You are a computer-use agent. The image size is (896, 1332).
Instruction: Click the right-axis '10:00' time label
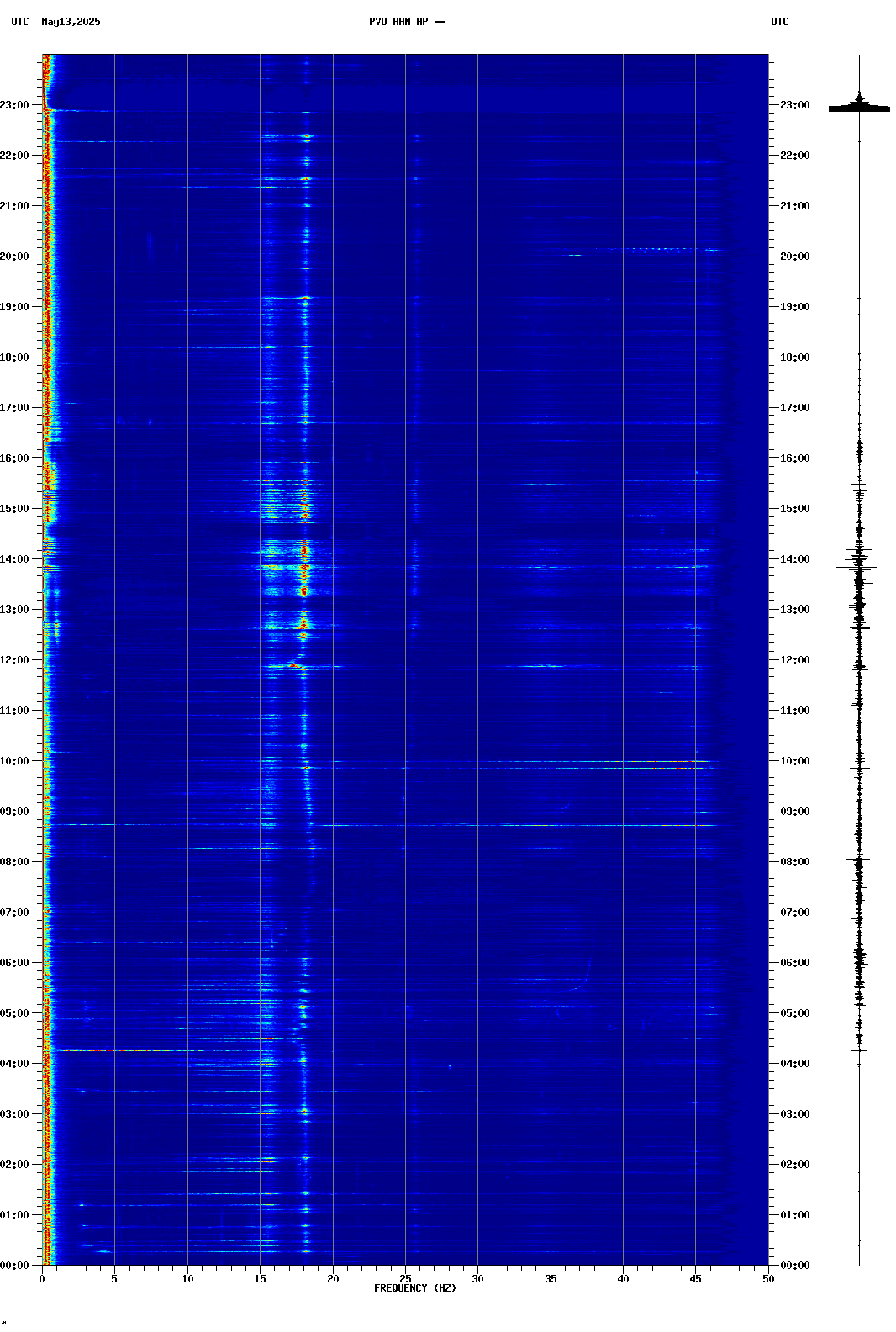point(795,761)
